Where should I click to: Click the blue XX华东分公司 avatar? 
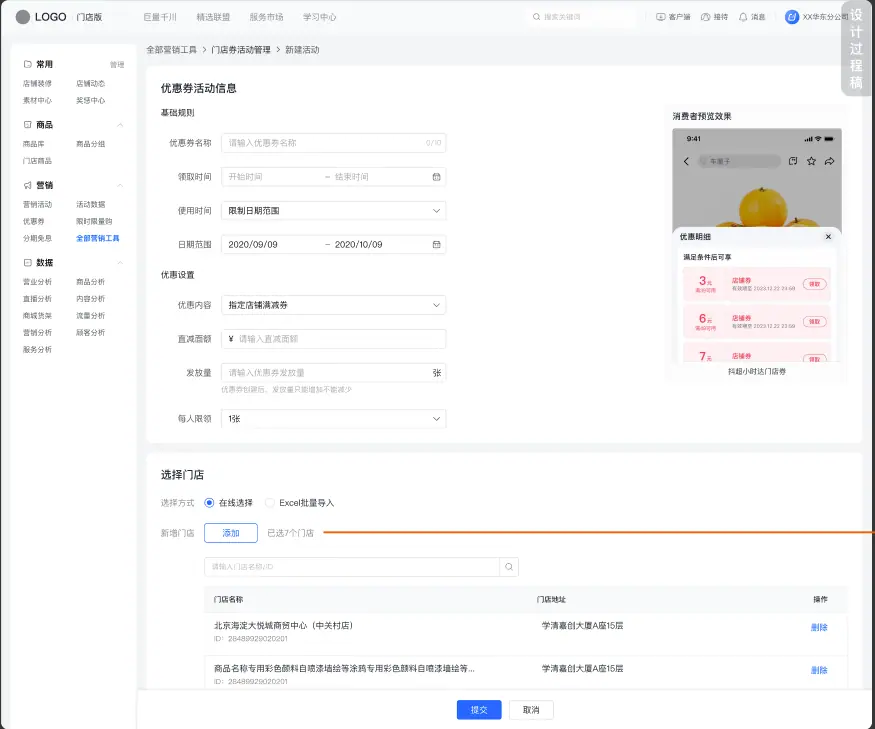(x=792, y=17)
